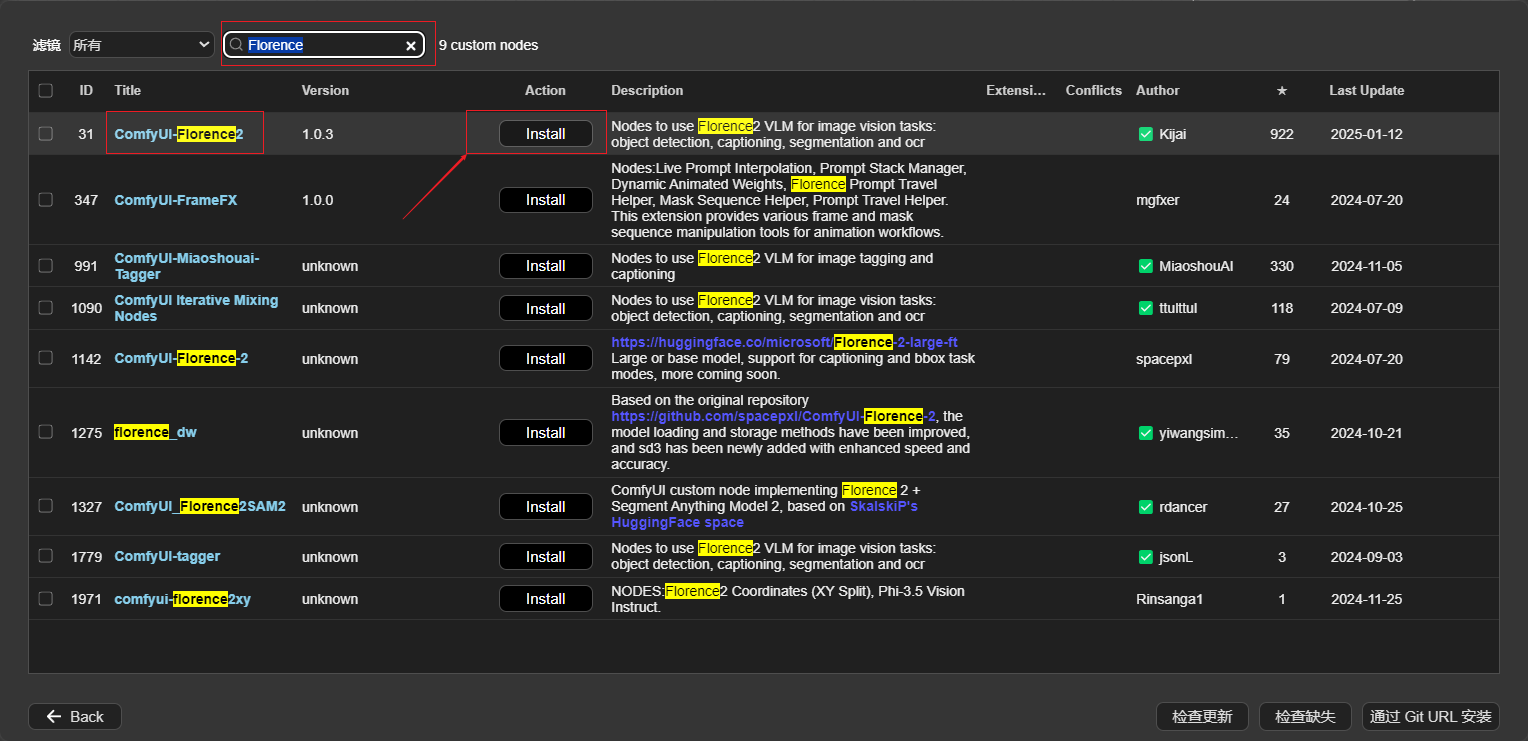The width and height of the screenshot is (1528, 741).
Task: Sort by Version column header
Action: [325, 90]
